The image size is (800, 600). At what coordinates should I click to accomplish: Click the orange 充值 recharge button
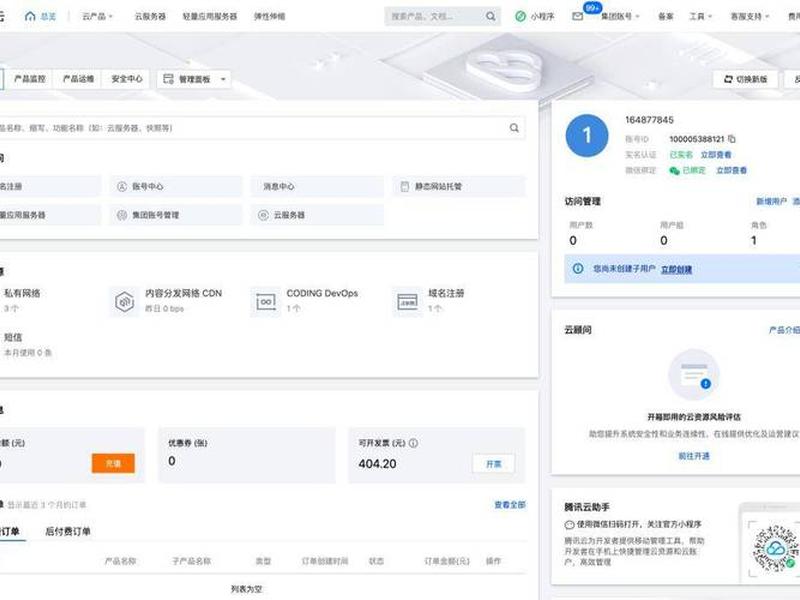113,463
